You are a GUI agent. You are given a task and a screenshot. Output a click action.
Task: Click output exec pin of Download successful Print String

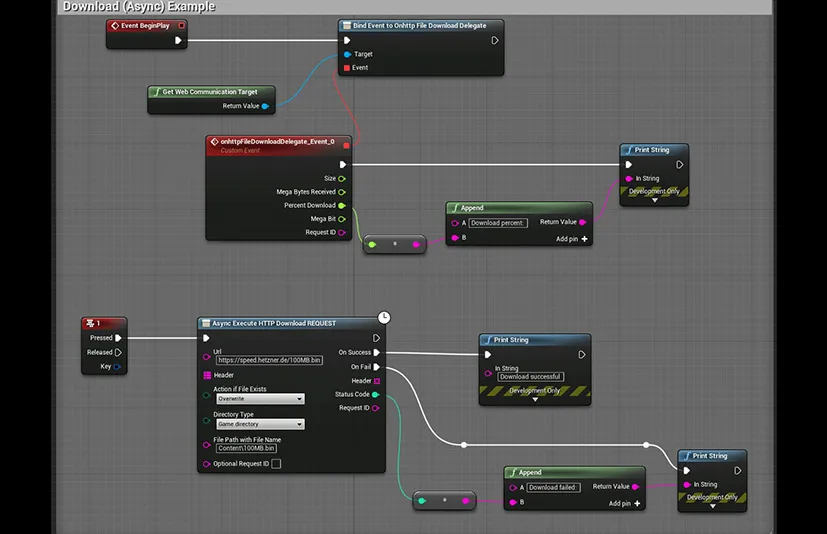582,355
